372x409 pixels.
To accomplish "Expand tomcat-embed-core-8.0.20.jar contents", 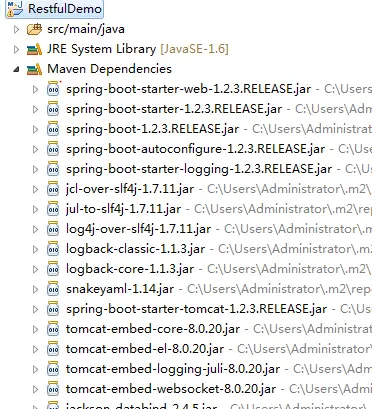I will point(35,329).
